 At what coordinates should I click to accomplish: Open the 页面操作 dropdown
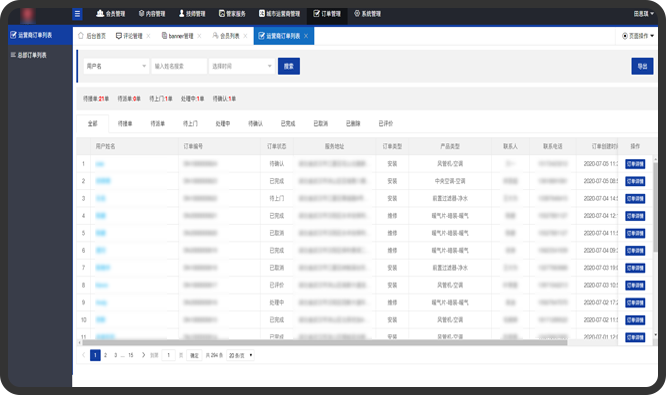click(638, 36)
